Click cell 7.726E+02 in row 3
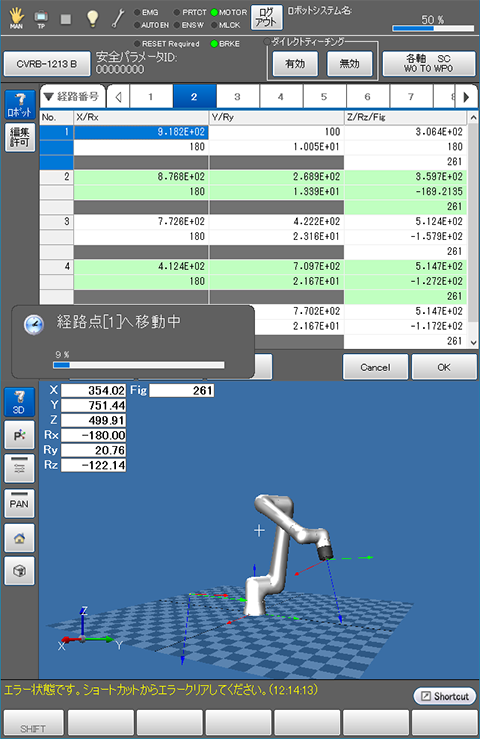Viewport: 480px width, 739px height. pyautogui.click(x=141, y=222)
